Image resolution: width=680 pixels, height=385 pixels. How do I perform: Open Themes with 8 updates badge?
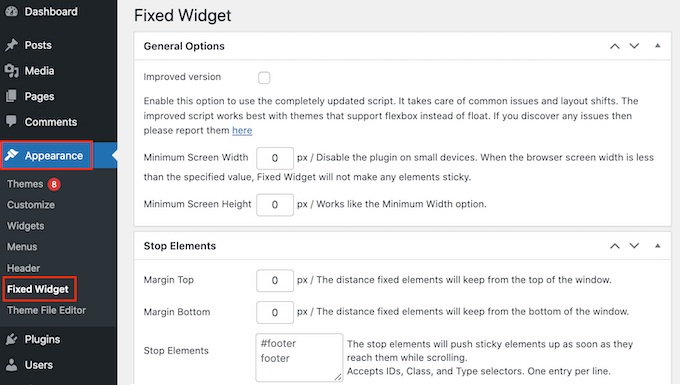tap(33, 184)
